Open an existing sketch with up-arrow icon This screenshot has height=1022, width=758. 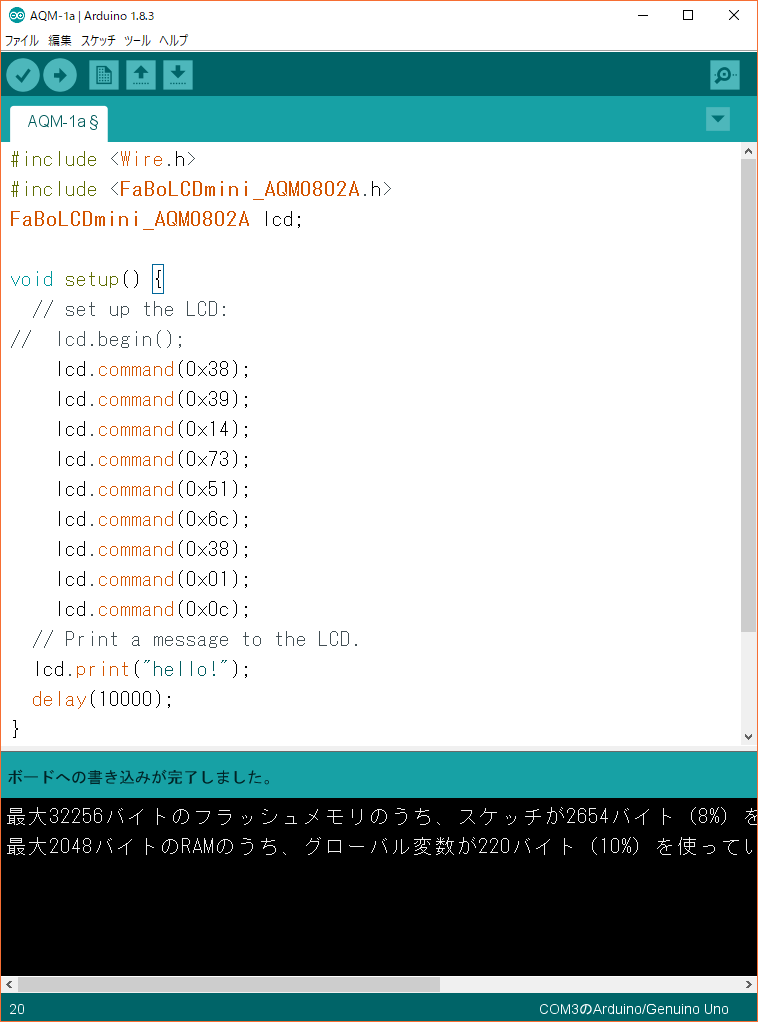coord(140,75)
